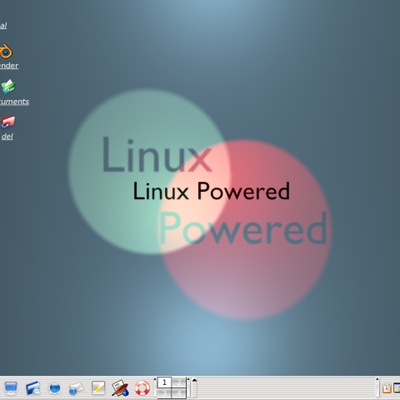Switch to virtual desktop 3 in pager
This screenshot has height=400, width=400.
pos(164,393)
